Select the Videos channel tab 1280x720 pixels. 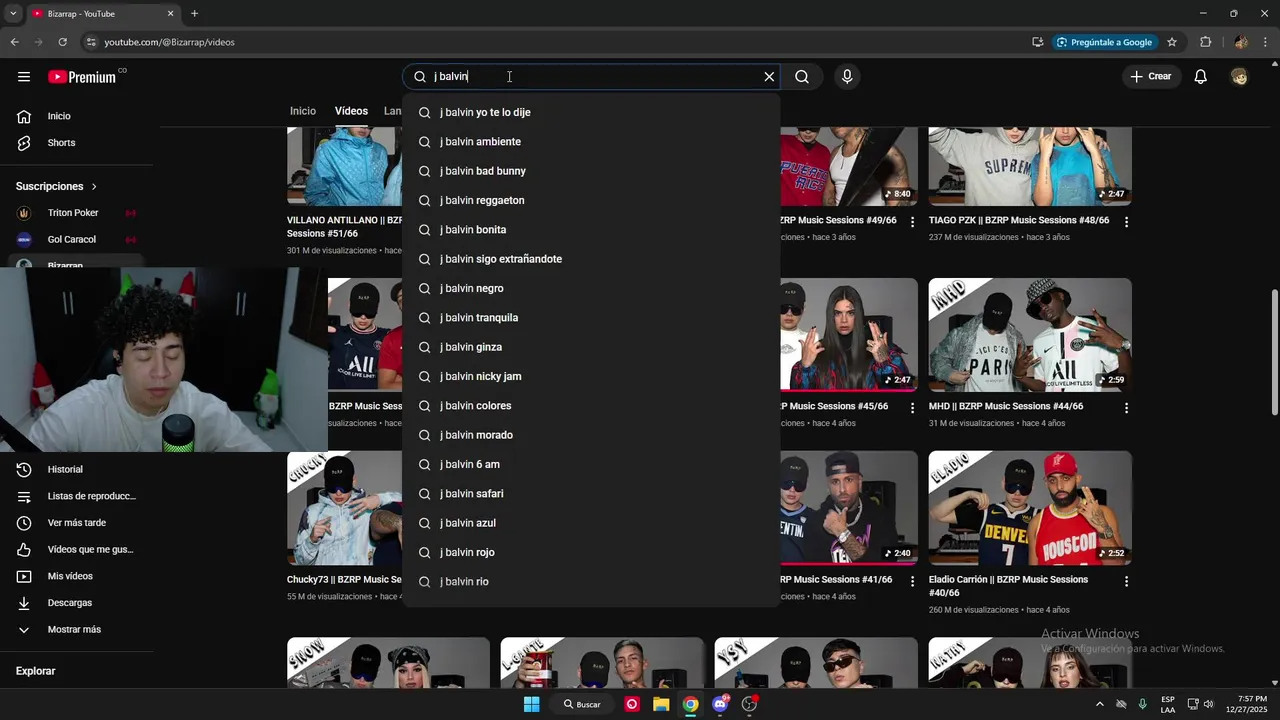[x=351, y=111]
